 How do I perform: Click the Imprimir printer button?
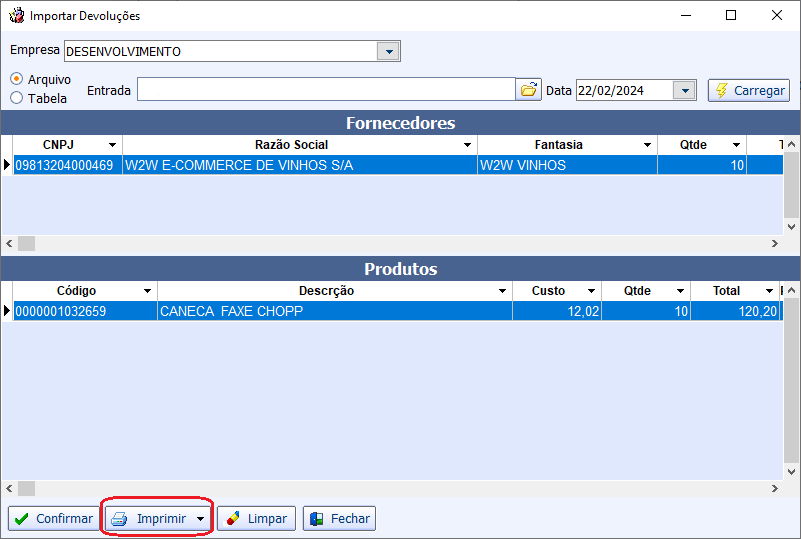[148, 518]
